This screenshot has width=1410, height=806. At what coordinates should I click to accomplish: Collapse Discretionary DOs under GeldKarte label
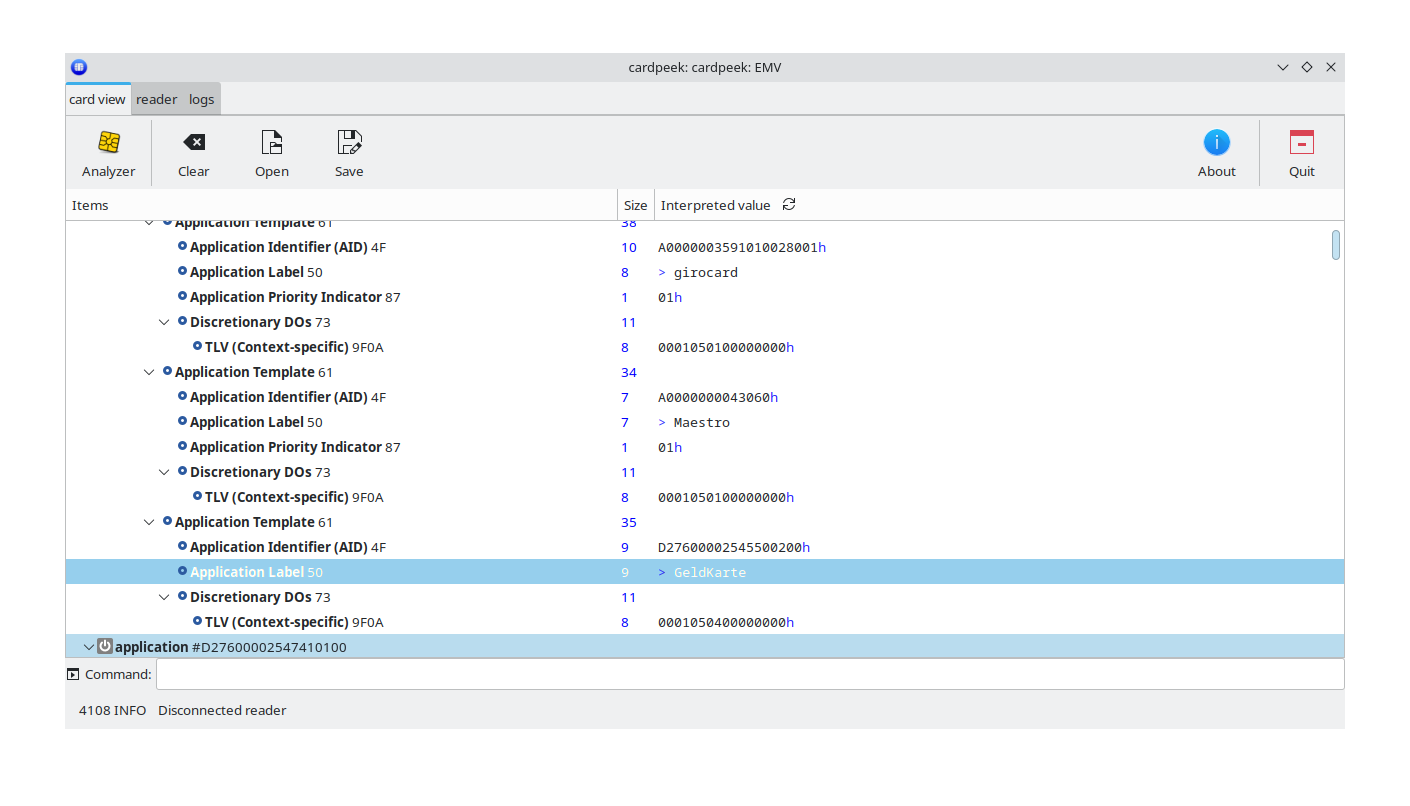pyautogui.click(x=164, y=597)
